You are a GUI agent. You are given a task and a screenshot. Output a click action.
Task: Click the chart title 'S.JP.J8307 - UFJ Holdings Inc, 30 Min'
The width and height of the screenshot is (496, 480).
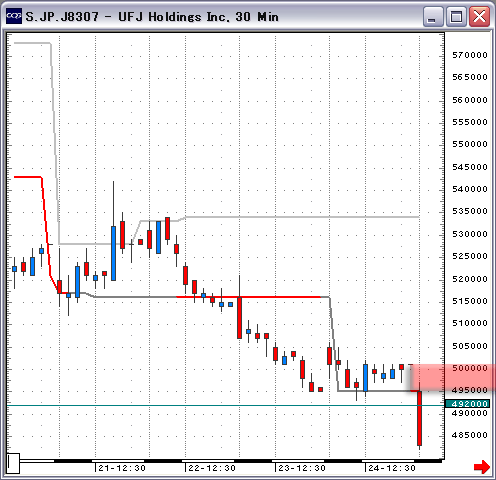pyautogui.click(x=152, y=17)
